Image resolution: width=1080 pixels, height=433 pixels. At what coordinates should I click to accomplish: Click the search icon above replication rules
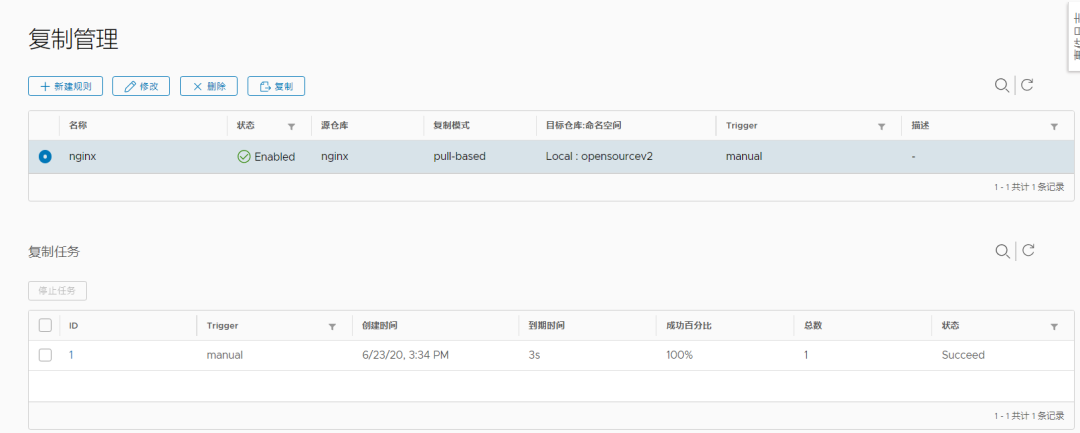point(1001,86)
